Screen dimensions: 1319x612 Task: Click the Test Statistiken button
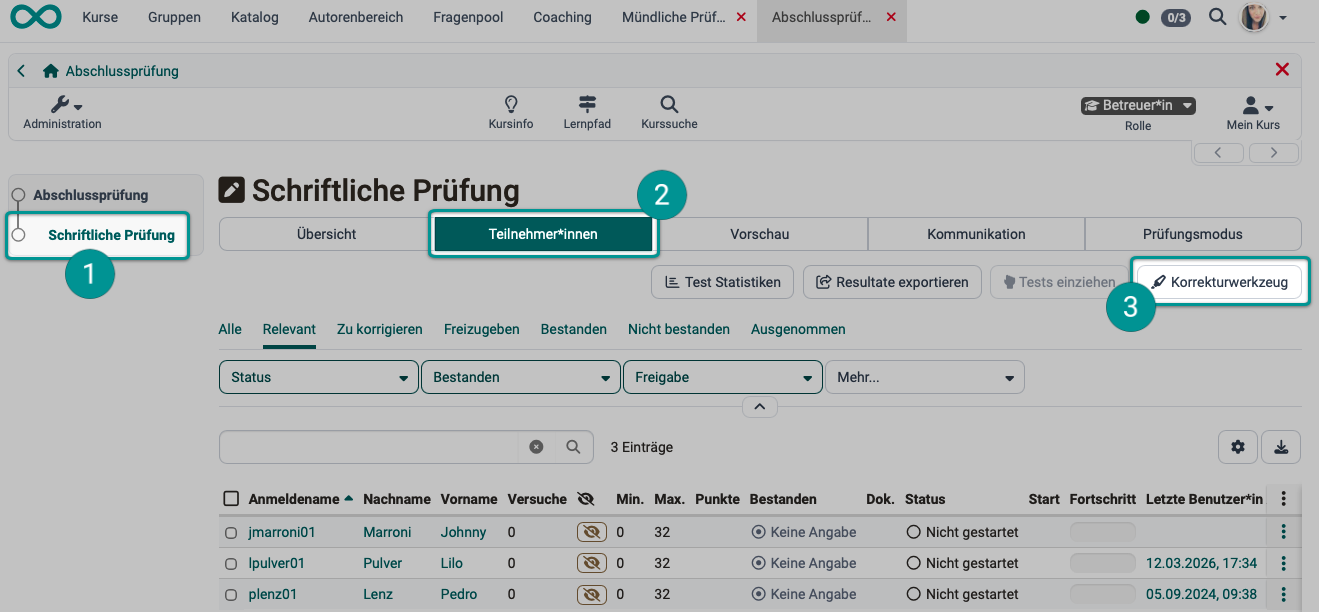tap(723, 282)
